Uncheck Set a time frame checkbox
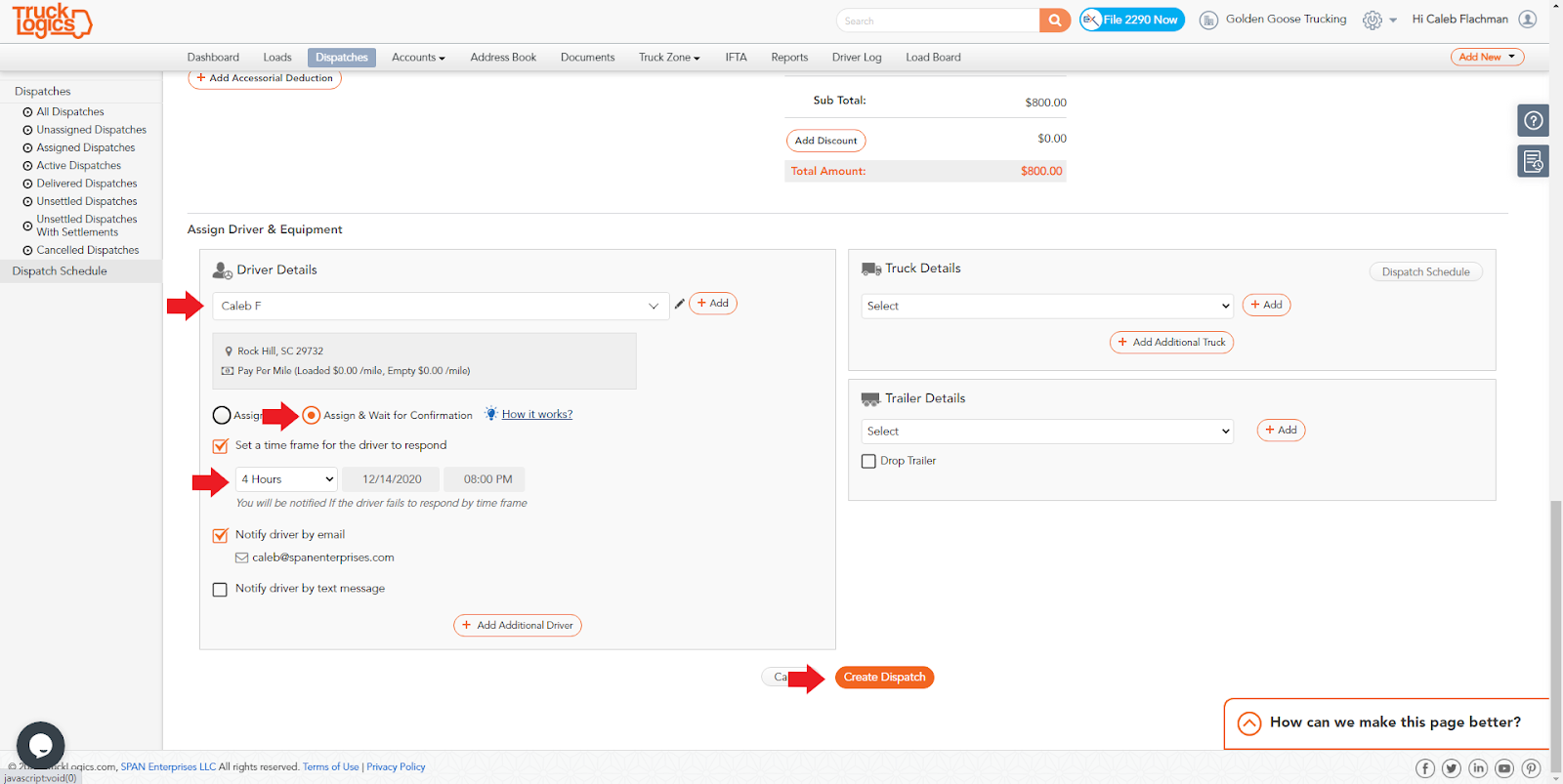Viewport: 1563px width, 784px height. pos(220,446)
